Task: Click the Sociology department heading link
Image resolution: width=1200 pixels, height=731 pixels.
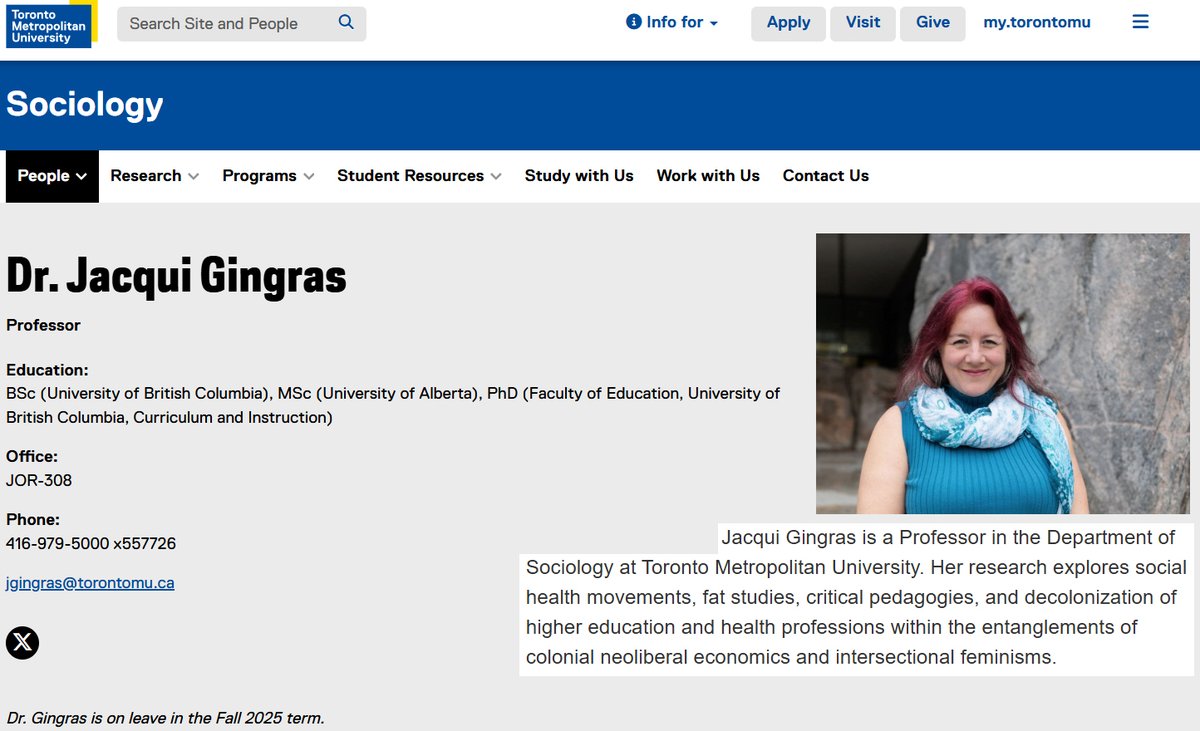Action: [x=85, y=104]
